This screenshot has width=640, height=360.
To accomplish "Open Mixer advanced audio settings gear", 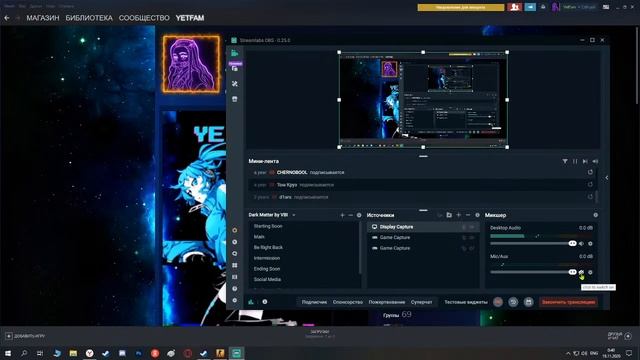I will pyautogui.click(x=596, y=215).
